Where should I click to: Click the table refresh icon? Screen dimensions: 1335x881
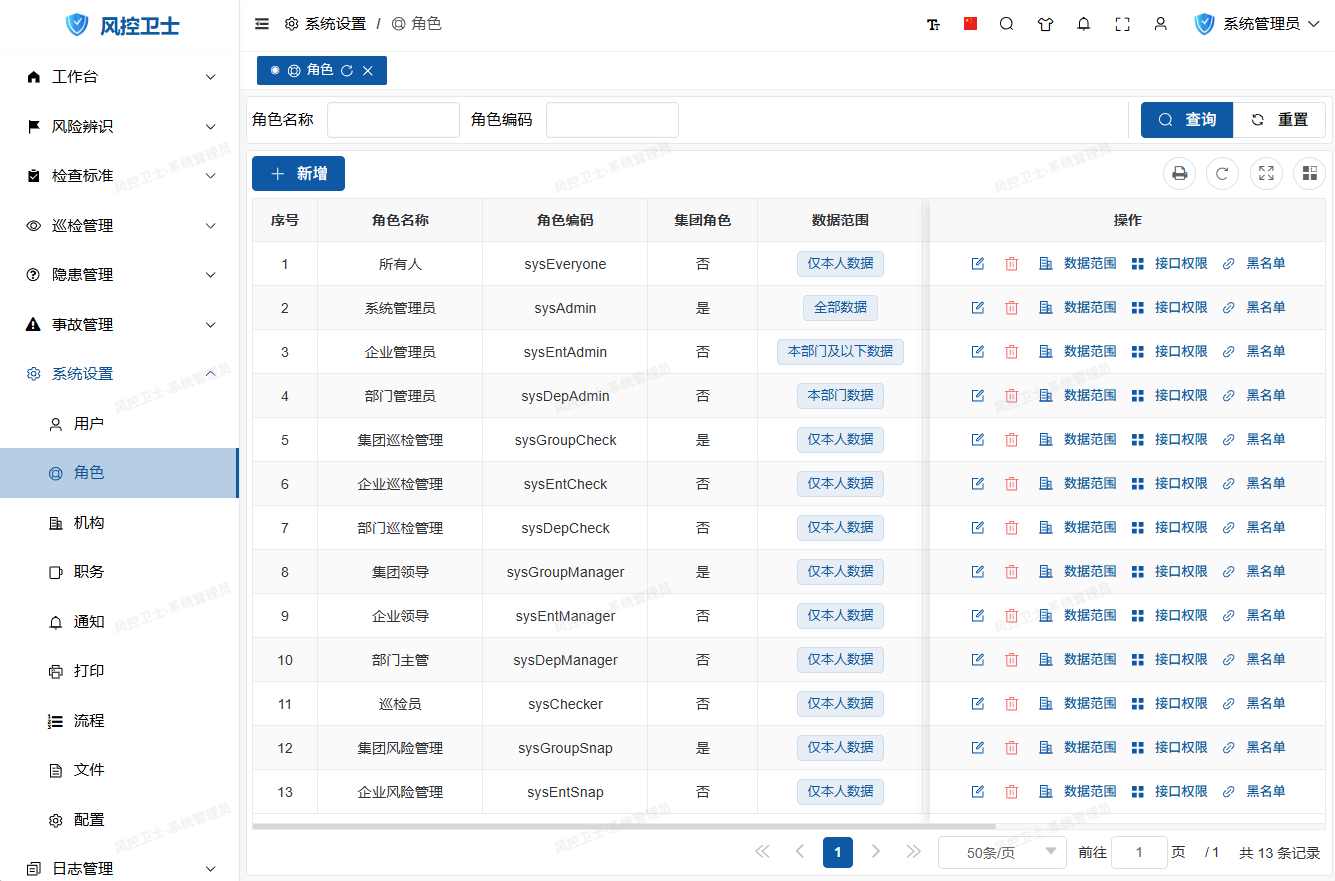[1222, 174]
